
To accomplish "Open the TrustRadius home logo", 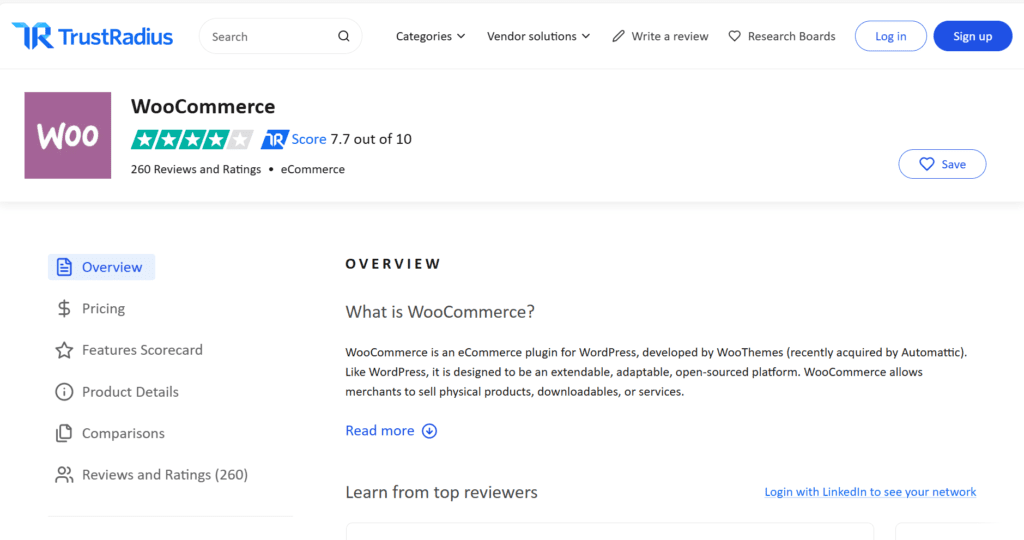I will click(92, 36).
